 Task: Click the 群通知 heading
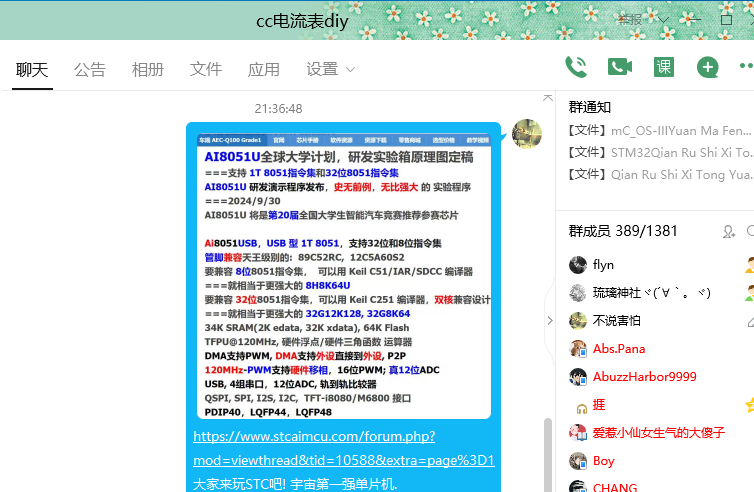[590, 107]
